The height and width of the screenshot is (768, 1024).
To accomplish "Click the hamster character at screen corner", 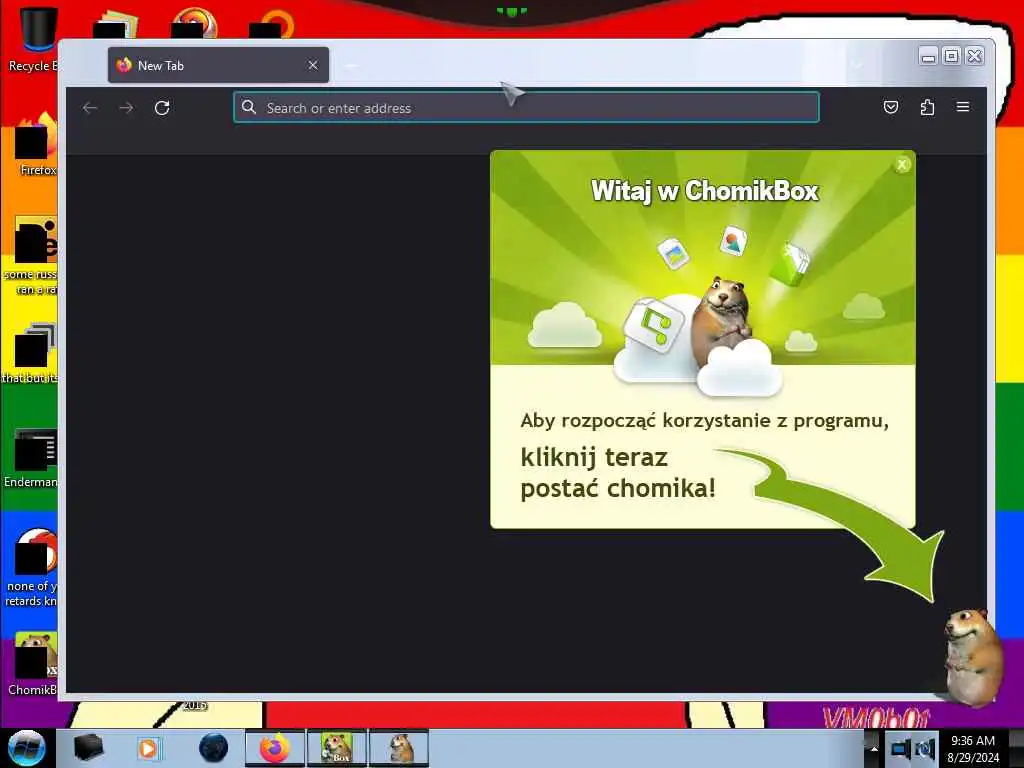I will (973, 658).
